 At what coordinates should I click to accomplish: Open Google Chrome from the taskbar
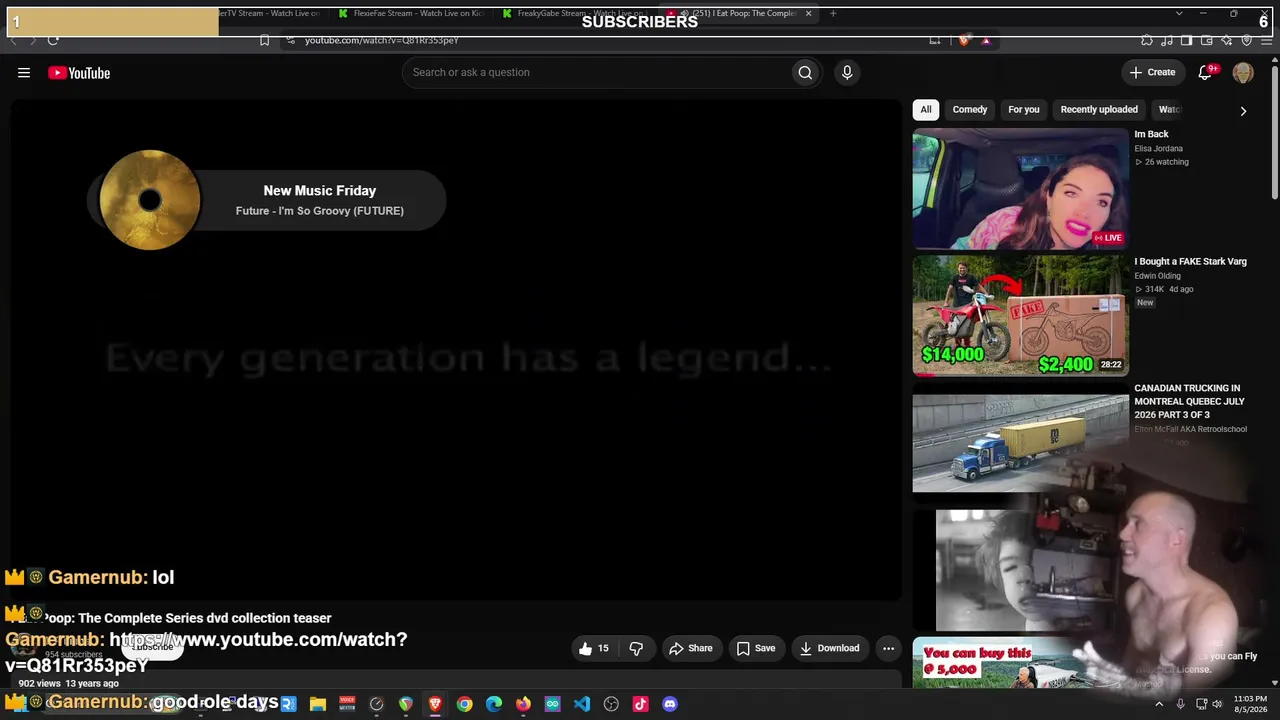(x=464, y=704)
